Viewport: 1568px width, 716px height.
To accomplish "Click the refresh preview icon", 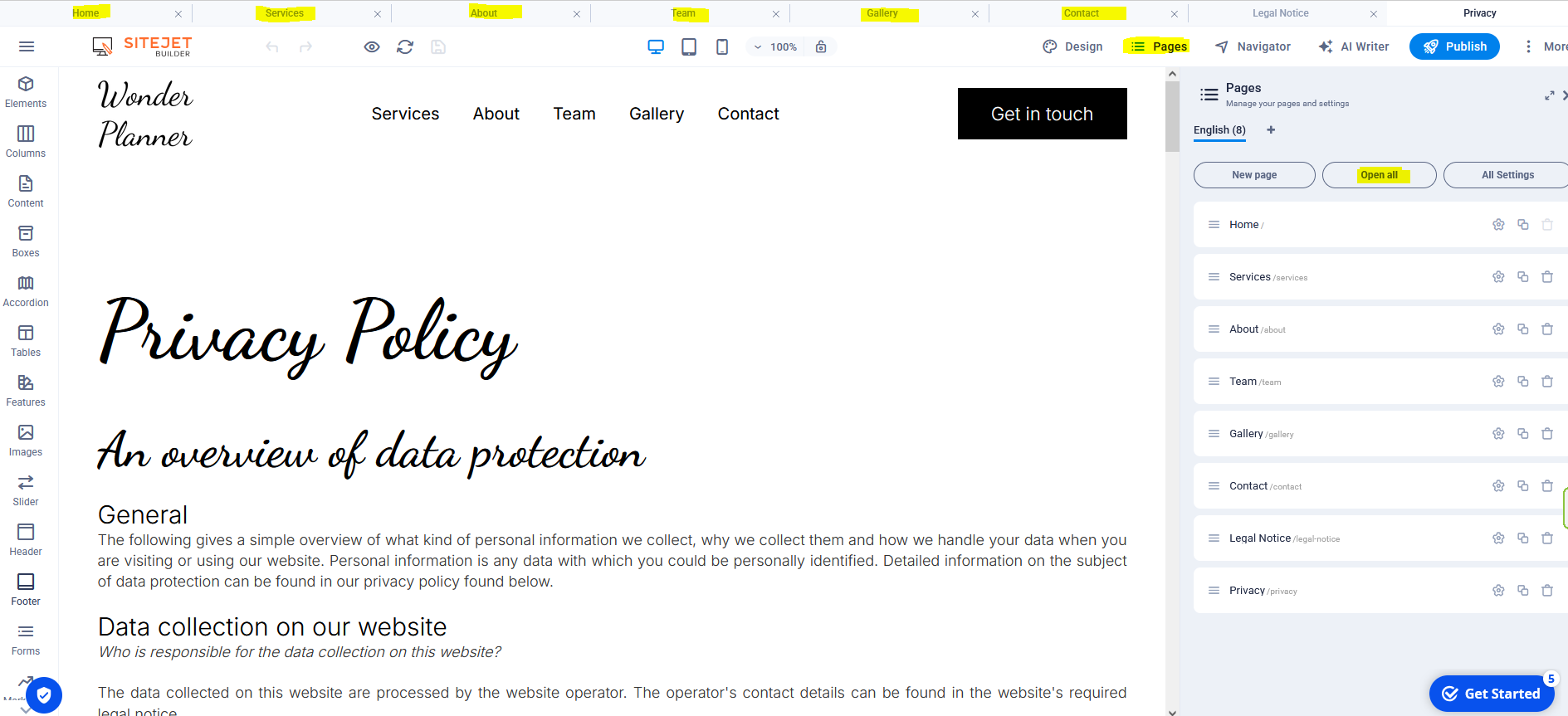I will [405, 47].
